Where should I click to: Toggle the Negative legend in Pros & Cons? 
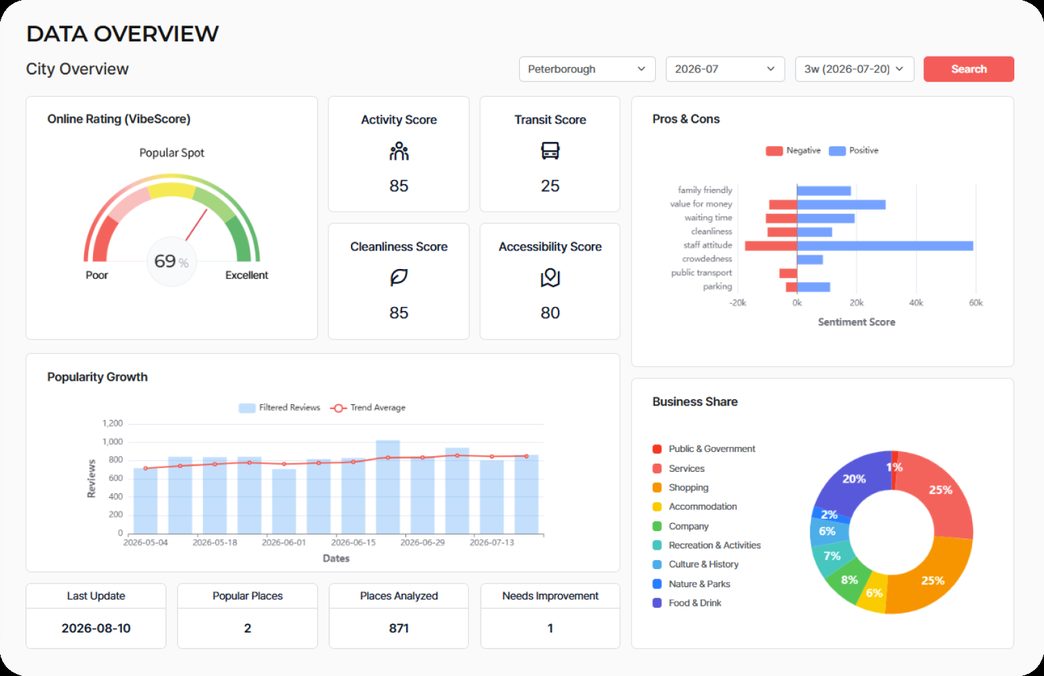793,151
